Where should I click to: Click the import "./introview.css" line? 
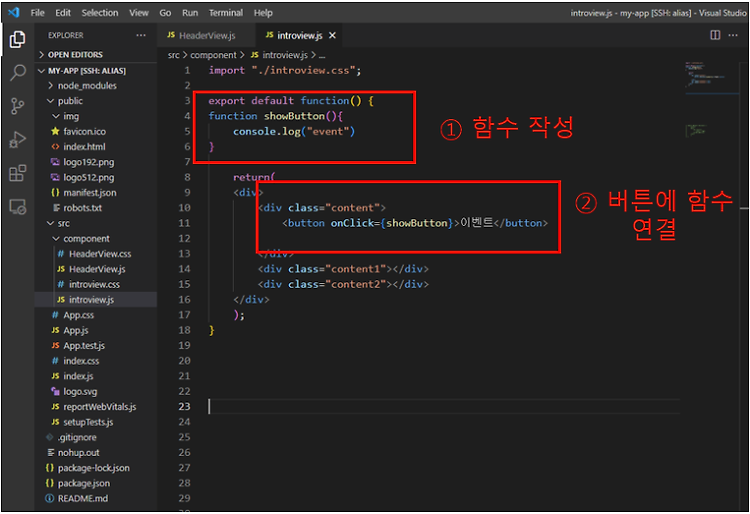point(285,70)
